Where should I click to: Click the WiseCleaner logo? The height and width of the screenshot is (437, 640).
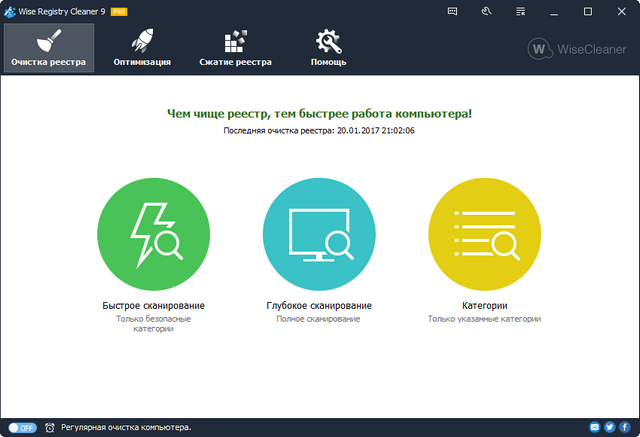pyautogui.click(x=577, y=49)
